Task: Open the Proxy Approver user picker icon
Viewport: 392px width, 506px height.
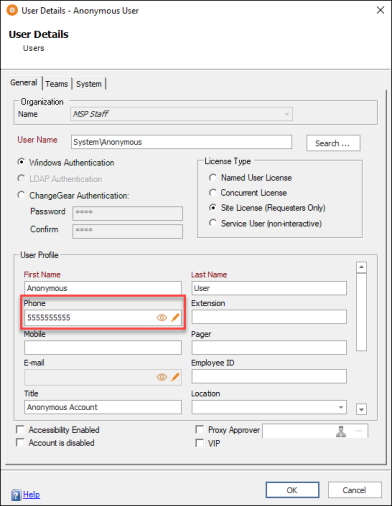Action: [341, 431]
